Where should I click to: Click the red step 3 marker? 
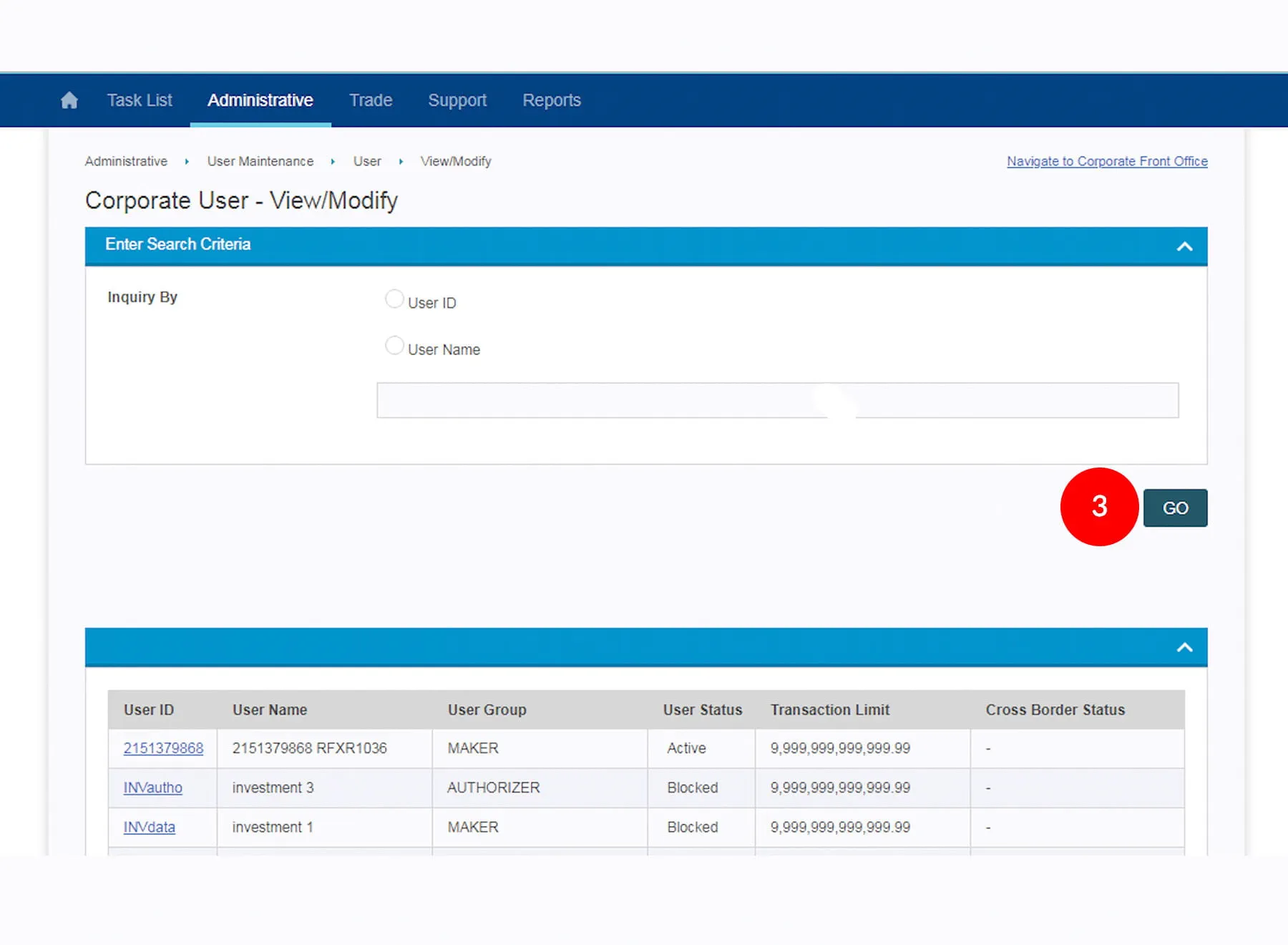[1098, 507]
